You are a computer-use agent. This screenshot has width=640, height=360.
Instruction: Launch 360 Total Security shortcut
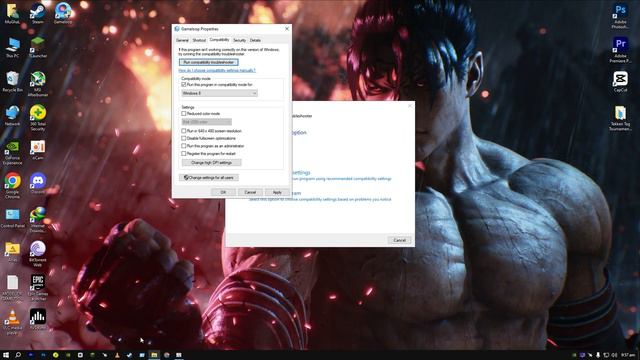38,118
